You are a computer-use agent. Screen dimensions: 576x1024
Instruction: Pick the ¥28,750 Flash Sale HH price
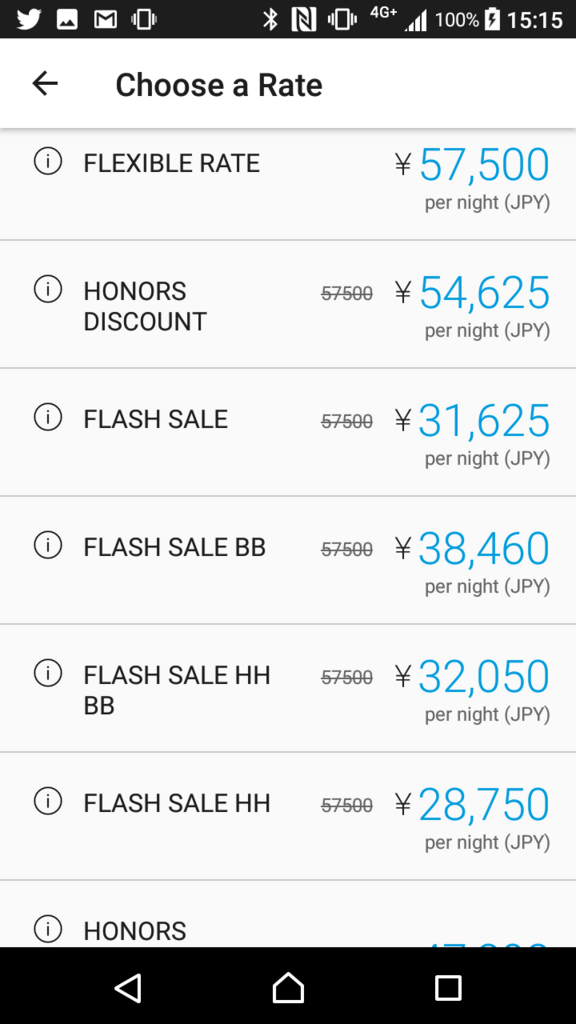472,805
